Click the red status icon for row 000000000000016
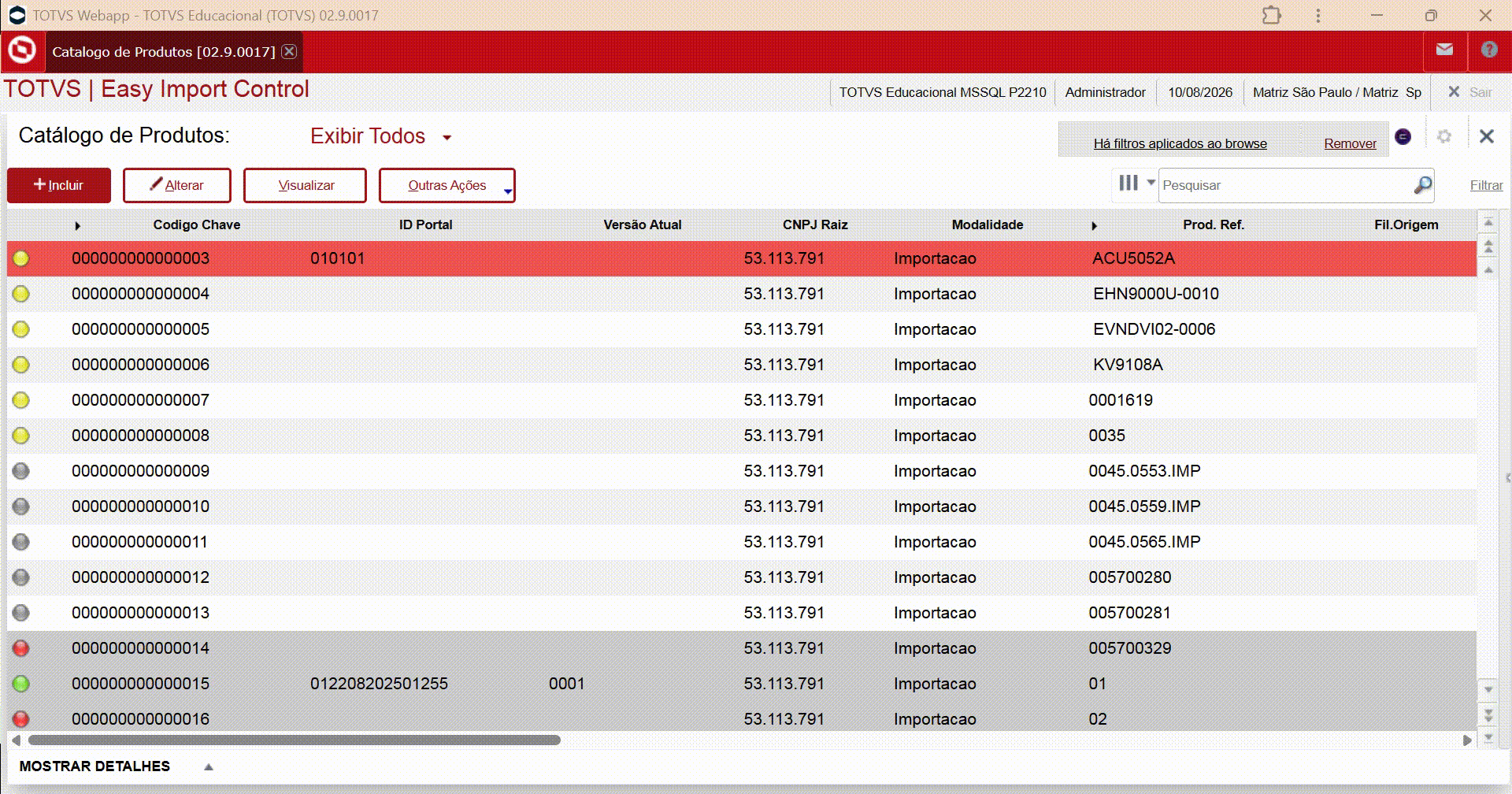Image resolution: width=1512 pixels, height=794 pixels. pos(21,719)
